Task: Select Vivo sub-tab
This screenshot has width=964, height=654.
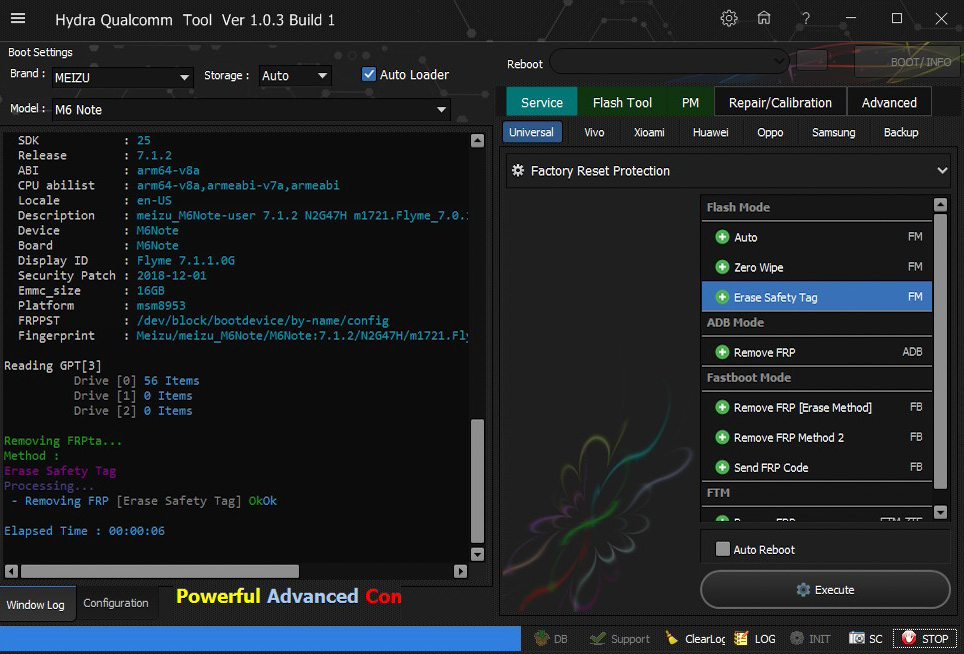Action: 594,132
